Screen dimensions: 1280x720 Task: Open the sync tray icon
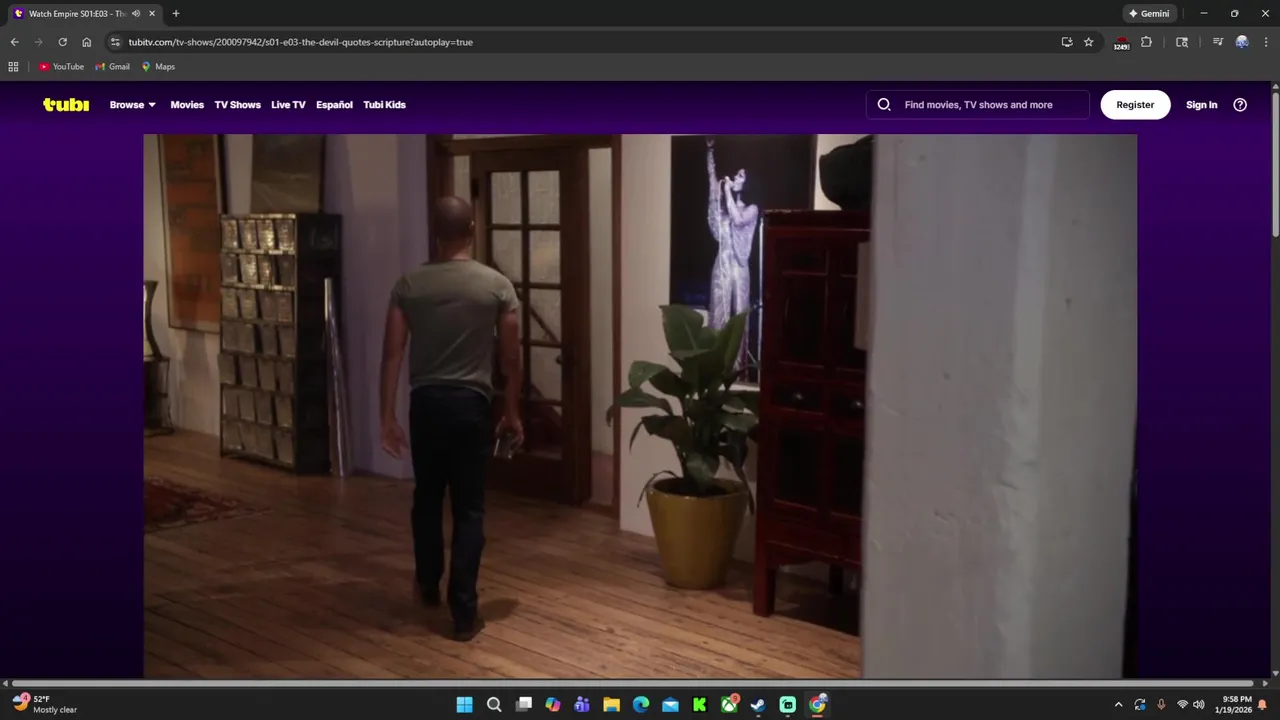(x=1140, y=705)
